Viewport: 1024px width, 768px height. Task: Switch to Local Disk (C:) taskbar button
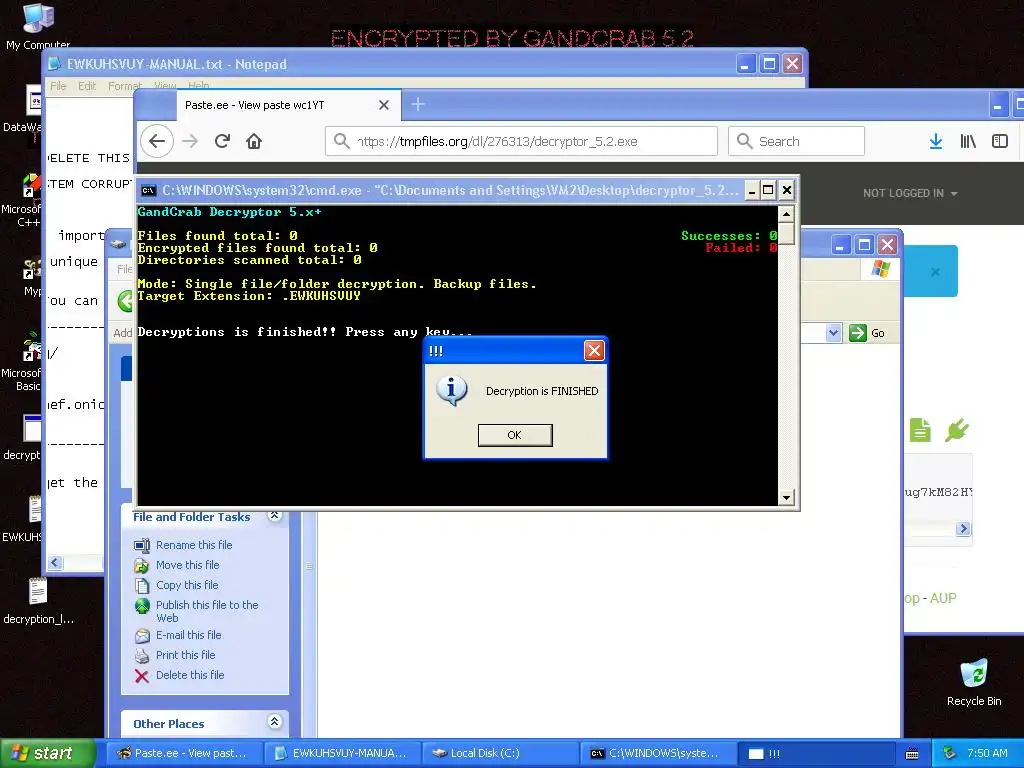coord(501,754)
